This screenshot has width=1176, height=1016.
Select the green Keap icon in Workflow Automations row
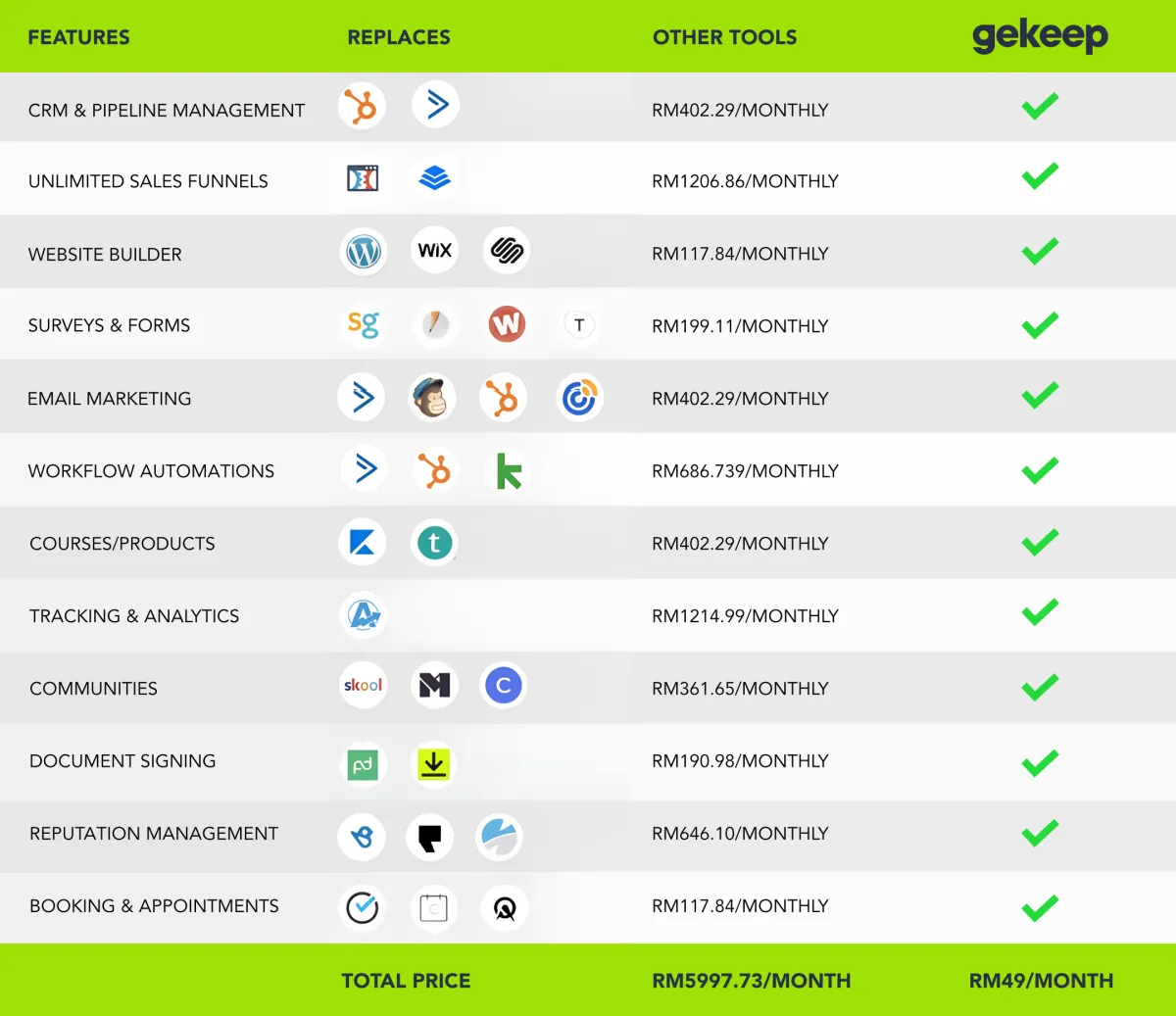[x=509, y=471]
